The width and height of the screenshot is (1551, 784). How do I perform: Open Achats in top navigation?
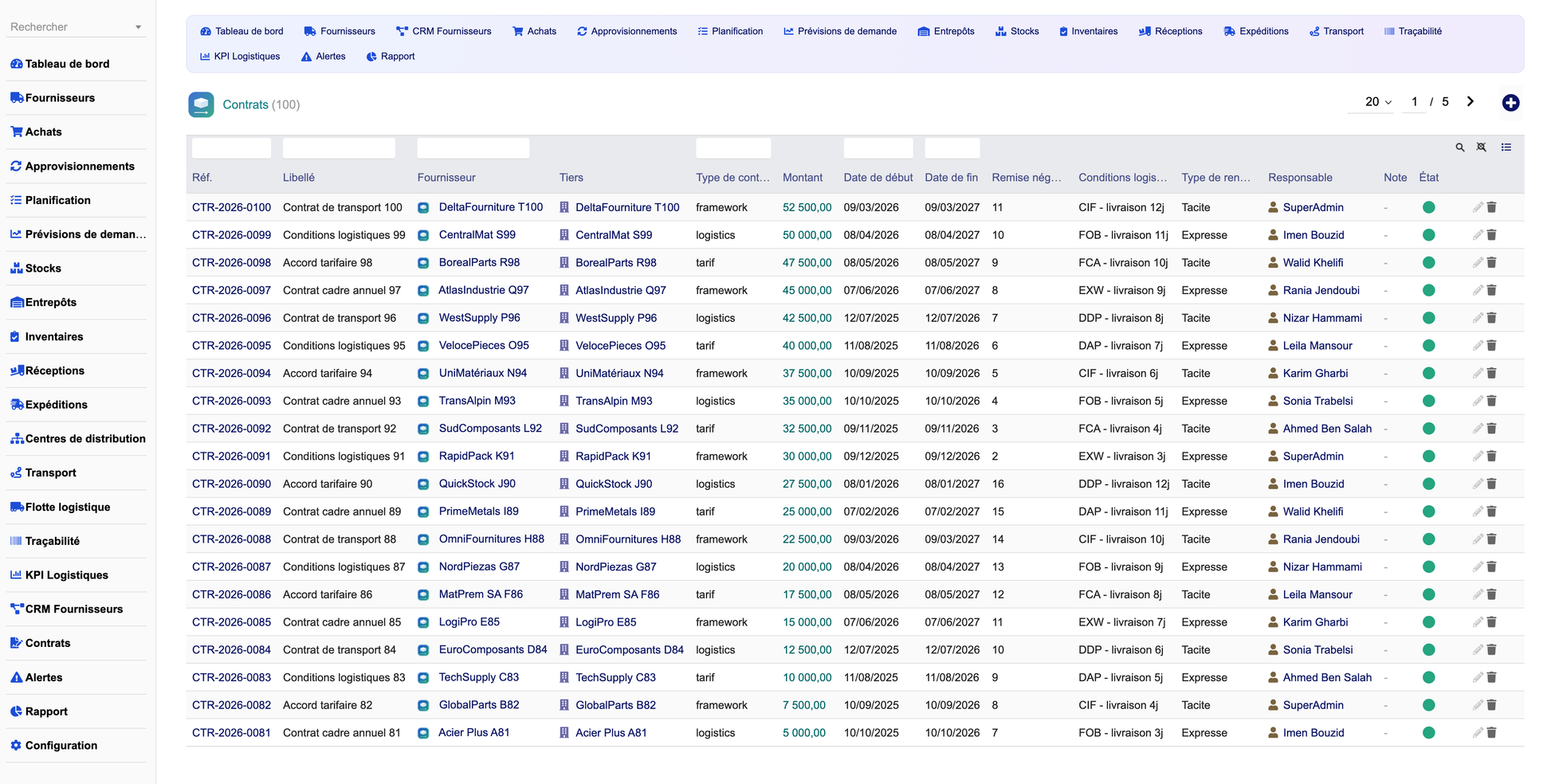tap(534, 31)
